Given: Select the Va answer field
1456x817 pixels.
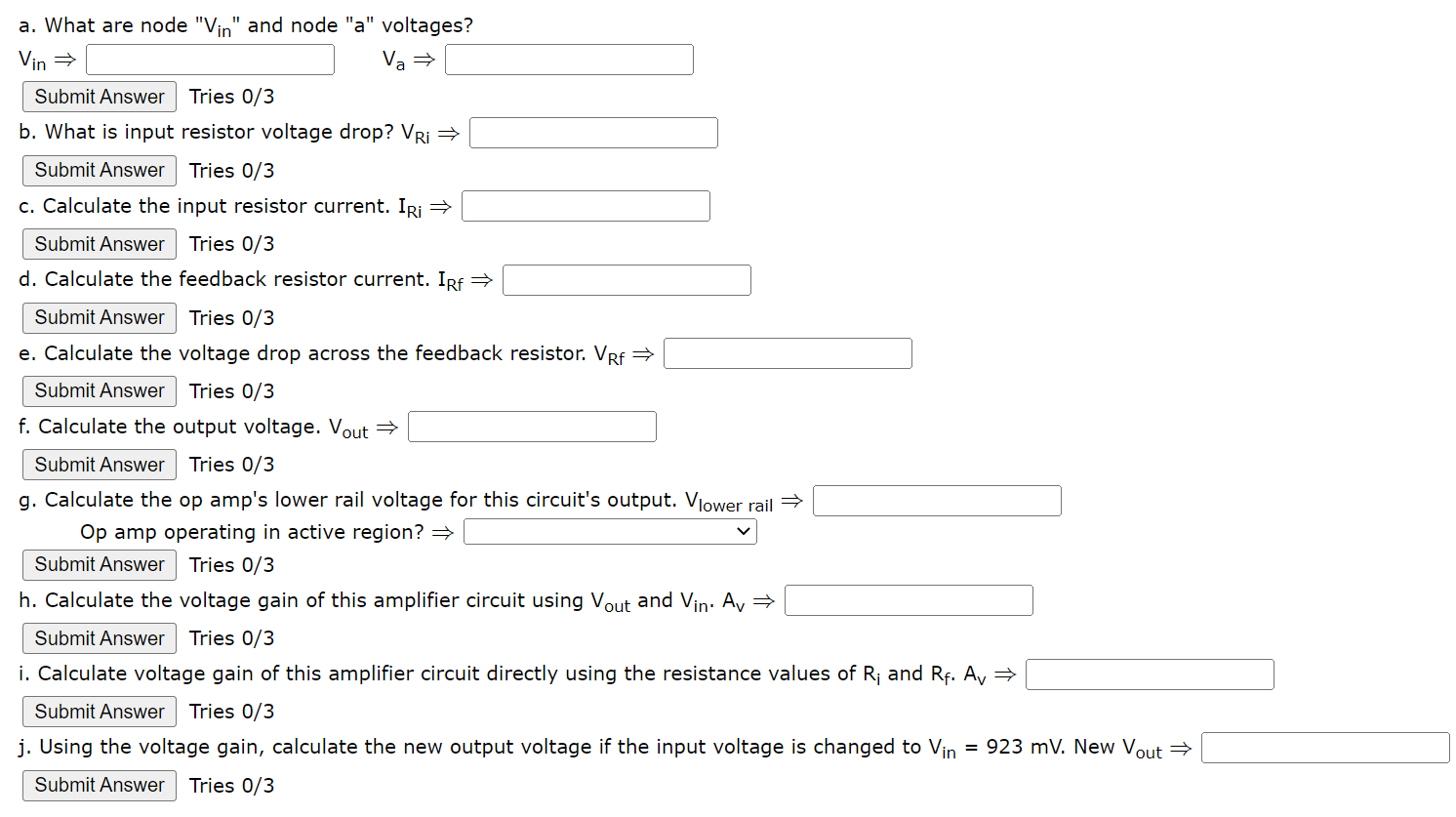Looking at the screenshot, I should 569,59.
